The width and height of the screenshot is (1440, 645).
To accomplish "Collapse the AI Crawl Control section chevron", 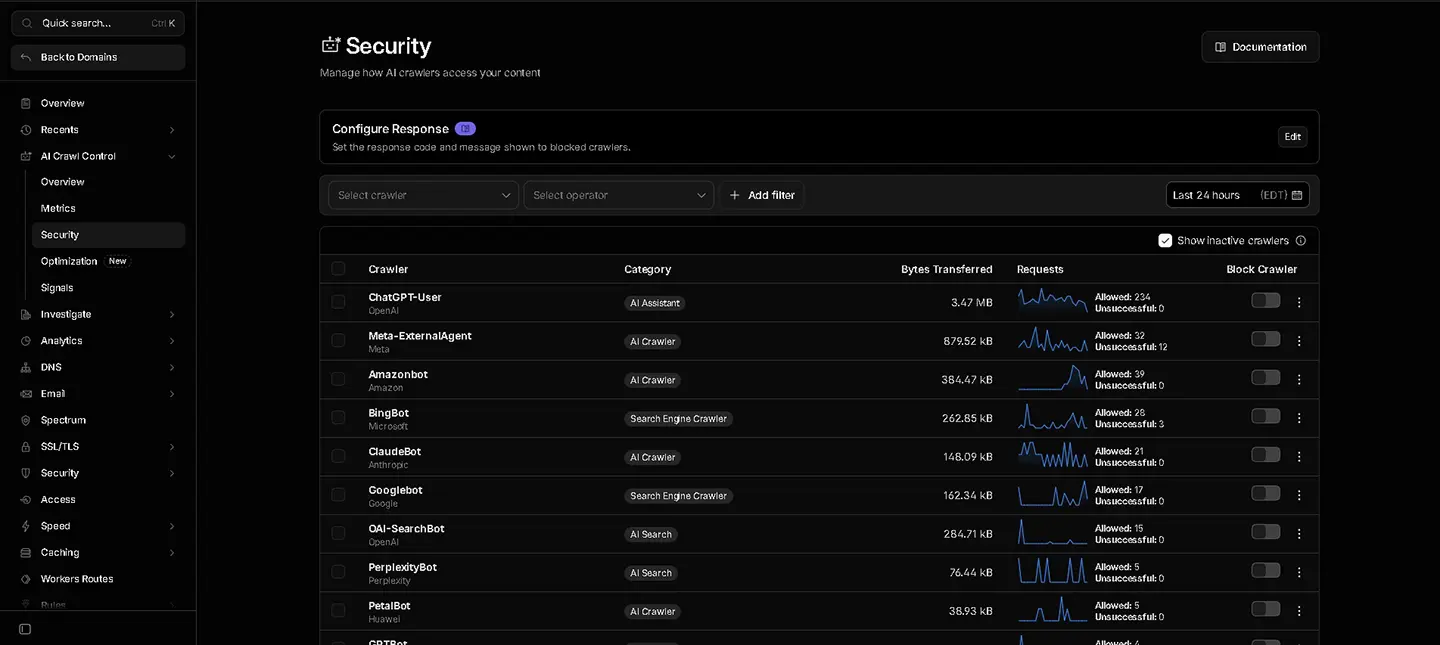I will coord(172,156).
